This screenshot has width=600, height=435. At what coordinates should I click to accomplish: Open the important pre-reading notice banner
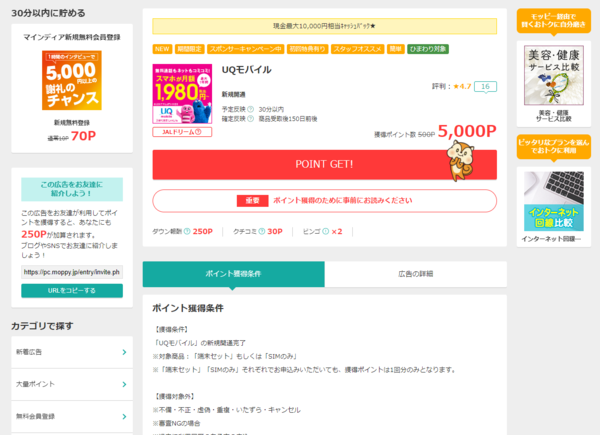coord(324,200)
